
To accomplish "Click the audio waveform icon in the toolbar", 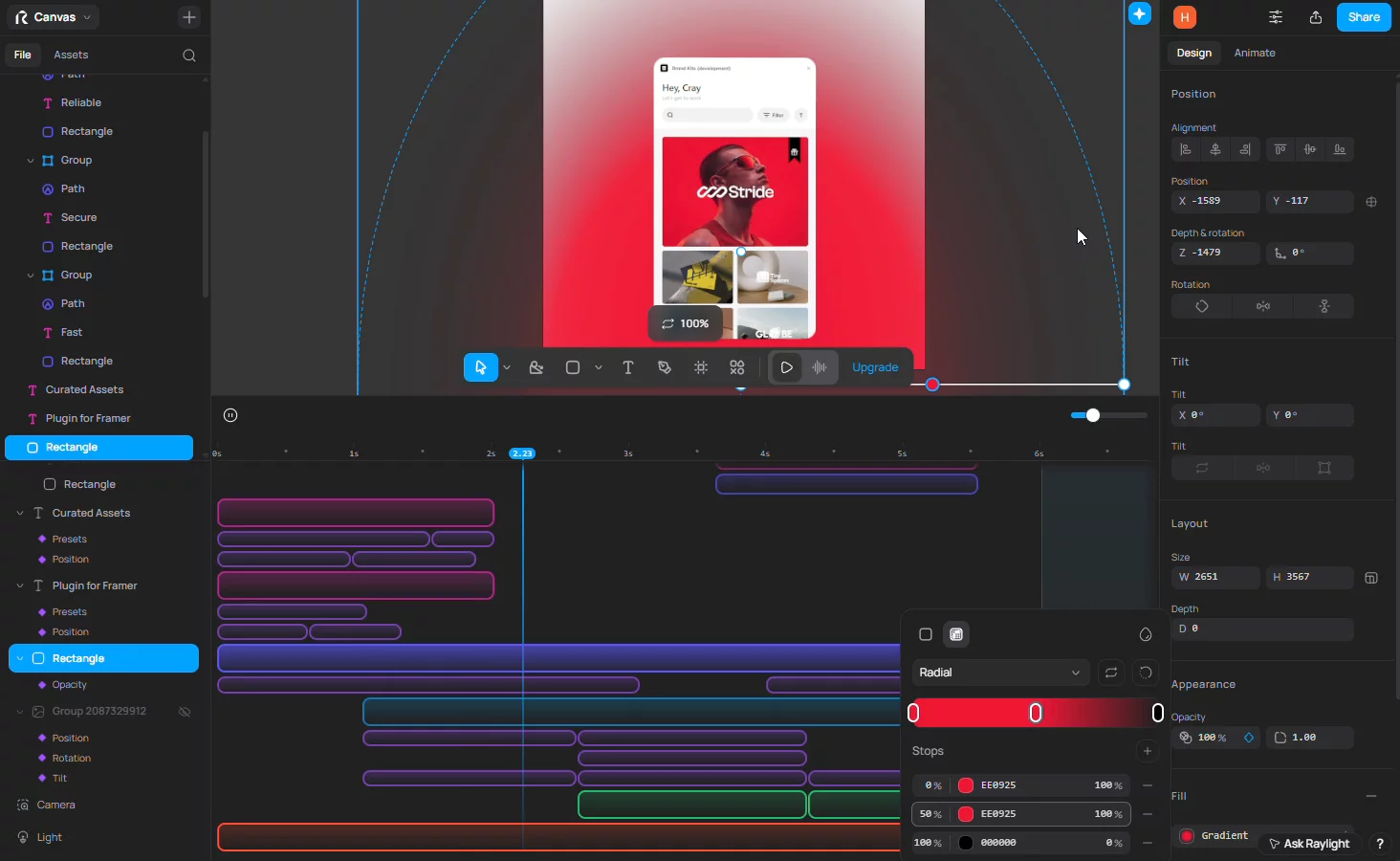I will pyautogui.click(x=820, y=367).
